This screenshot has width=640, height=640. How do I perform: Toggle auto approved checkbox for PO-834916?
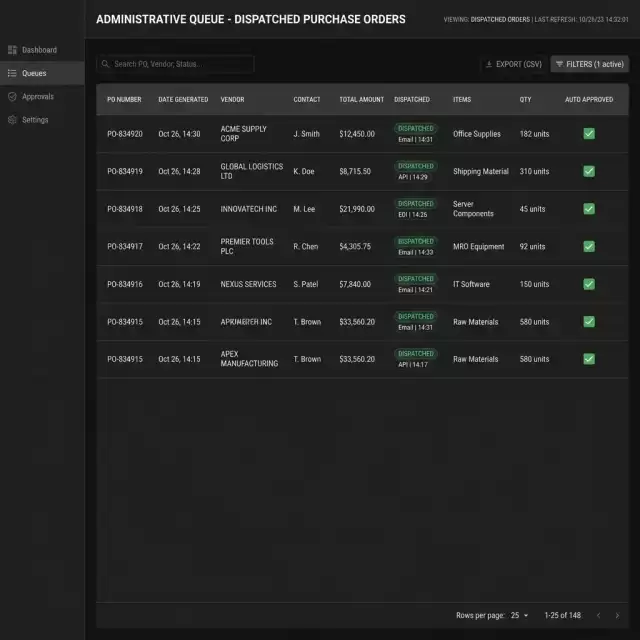pos(589,284)
